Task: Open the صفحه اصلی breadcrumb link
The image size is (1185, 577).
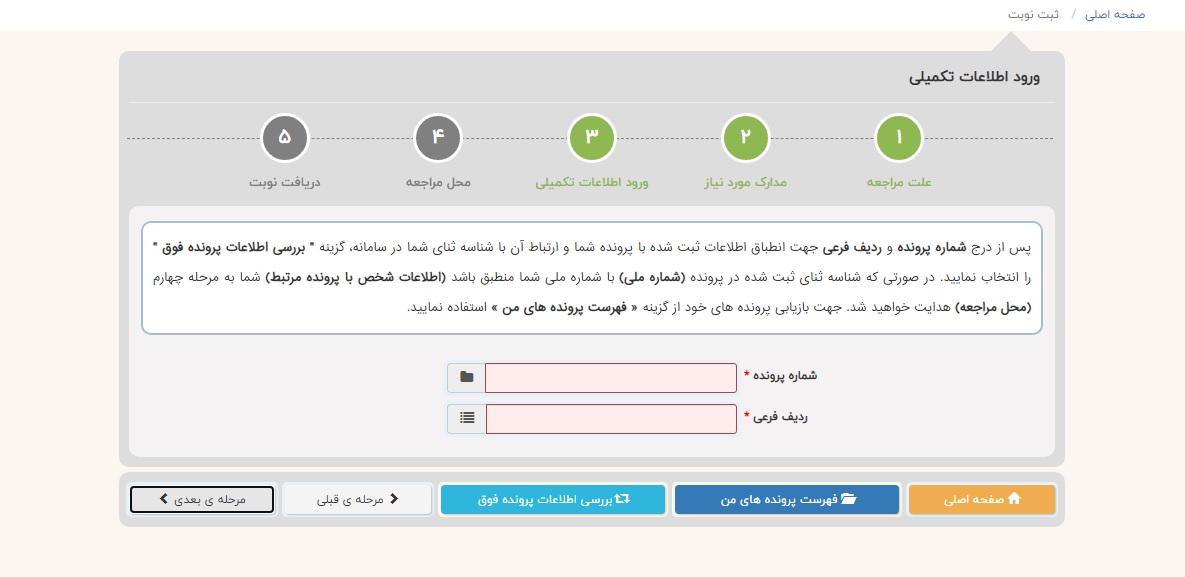Action: coord(1115,15)
